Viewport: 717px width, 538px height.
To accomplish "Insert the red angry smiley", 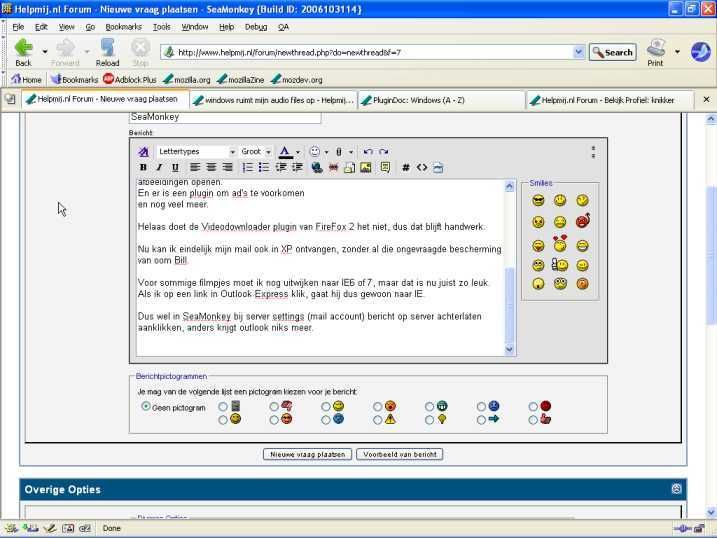I will [x=583, y=221].
